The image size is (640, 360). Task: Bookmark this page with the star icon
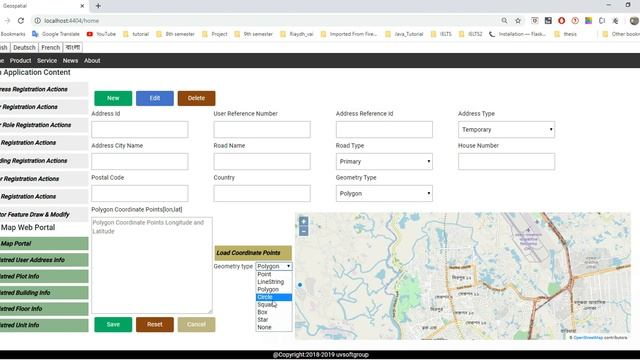[x=518, y=20]
